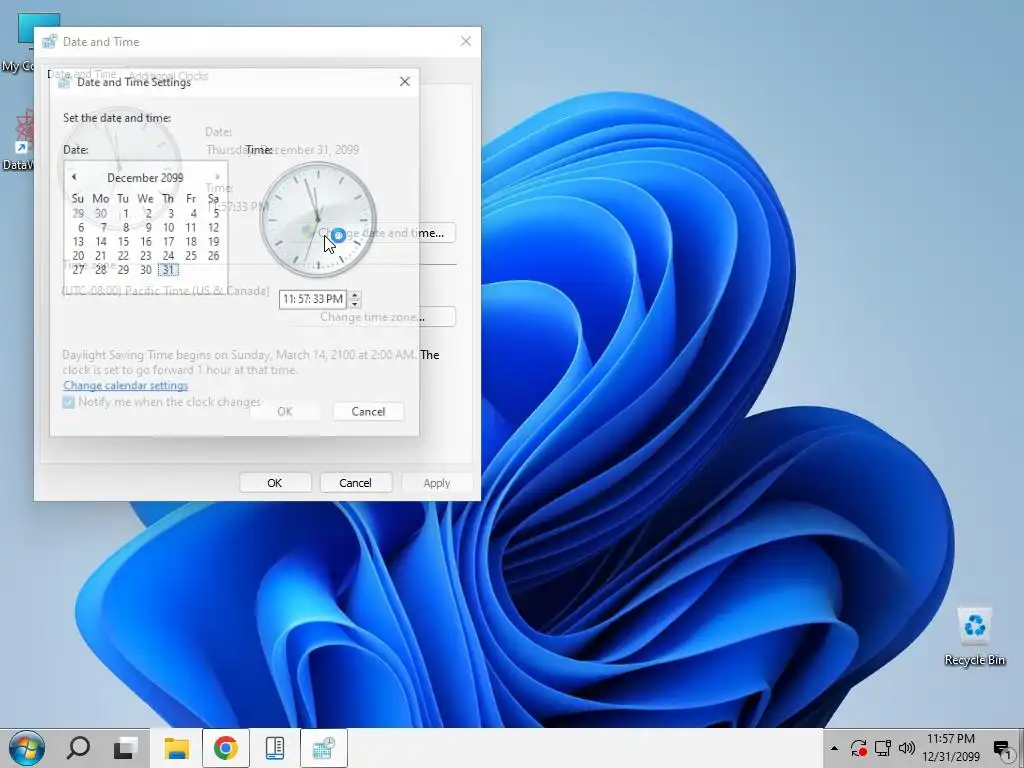The image size is (1024, 768).
Task: Open the taskbar search magnifier
Action: coord(79,748)
